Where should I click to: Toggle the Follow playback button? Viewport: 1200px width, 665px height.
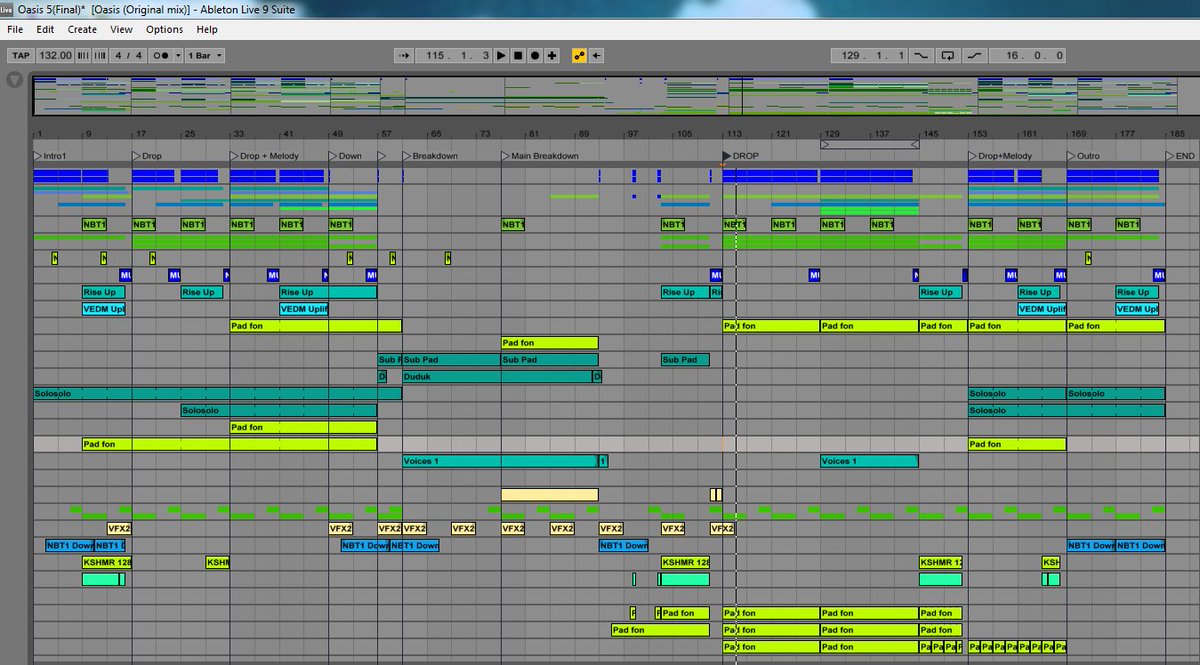click(405, 56)
